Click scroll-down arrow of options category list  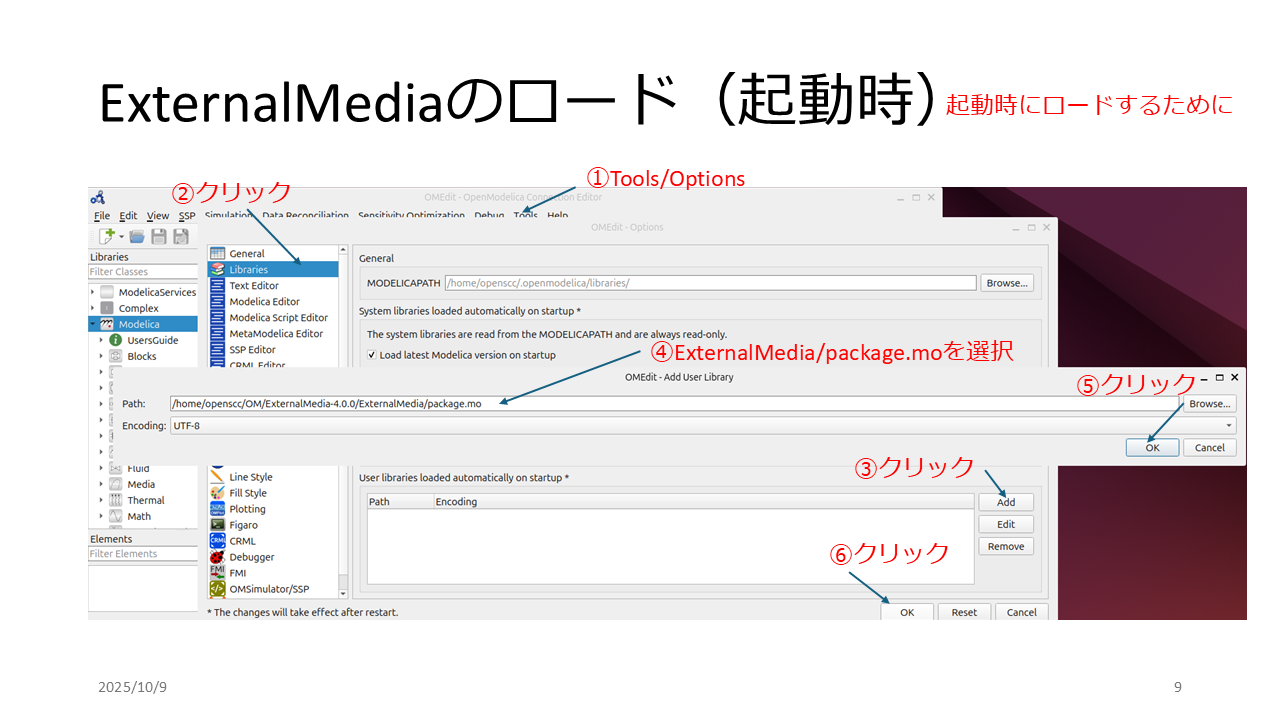(x=343, y=593)
